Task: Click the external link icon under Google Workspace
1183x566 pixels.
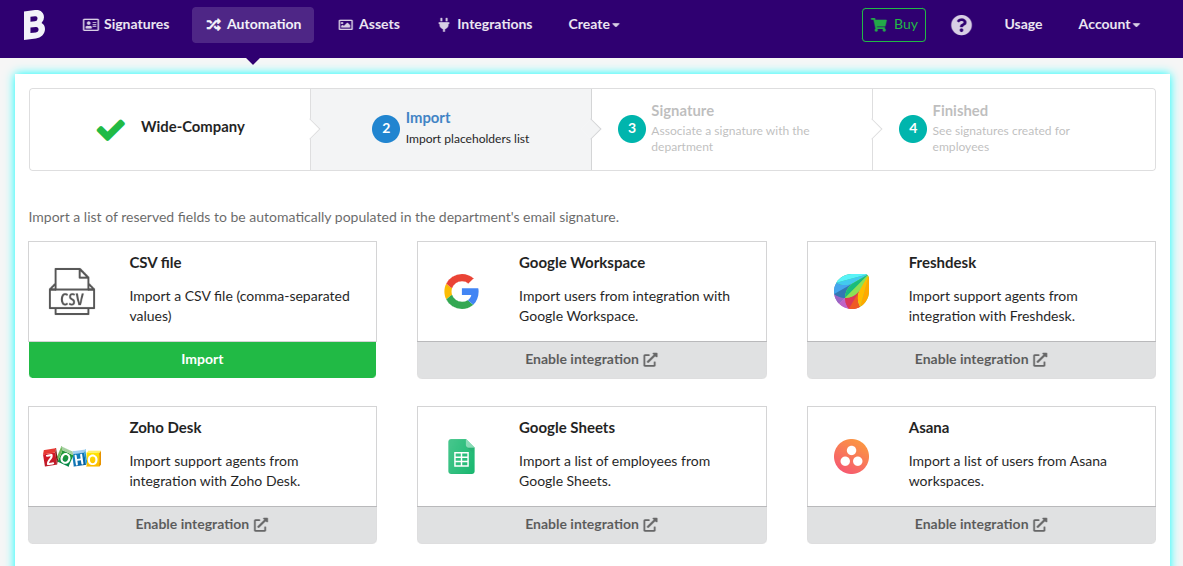Action: pyautogui.click(x=650, y=360)
